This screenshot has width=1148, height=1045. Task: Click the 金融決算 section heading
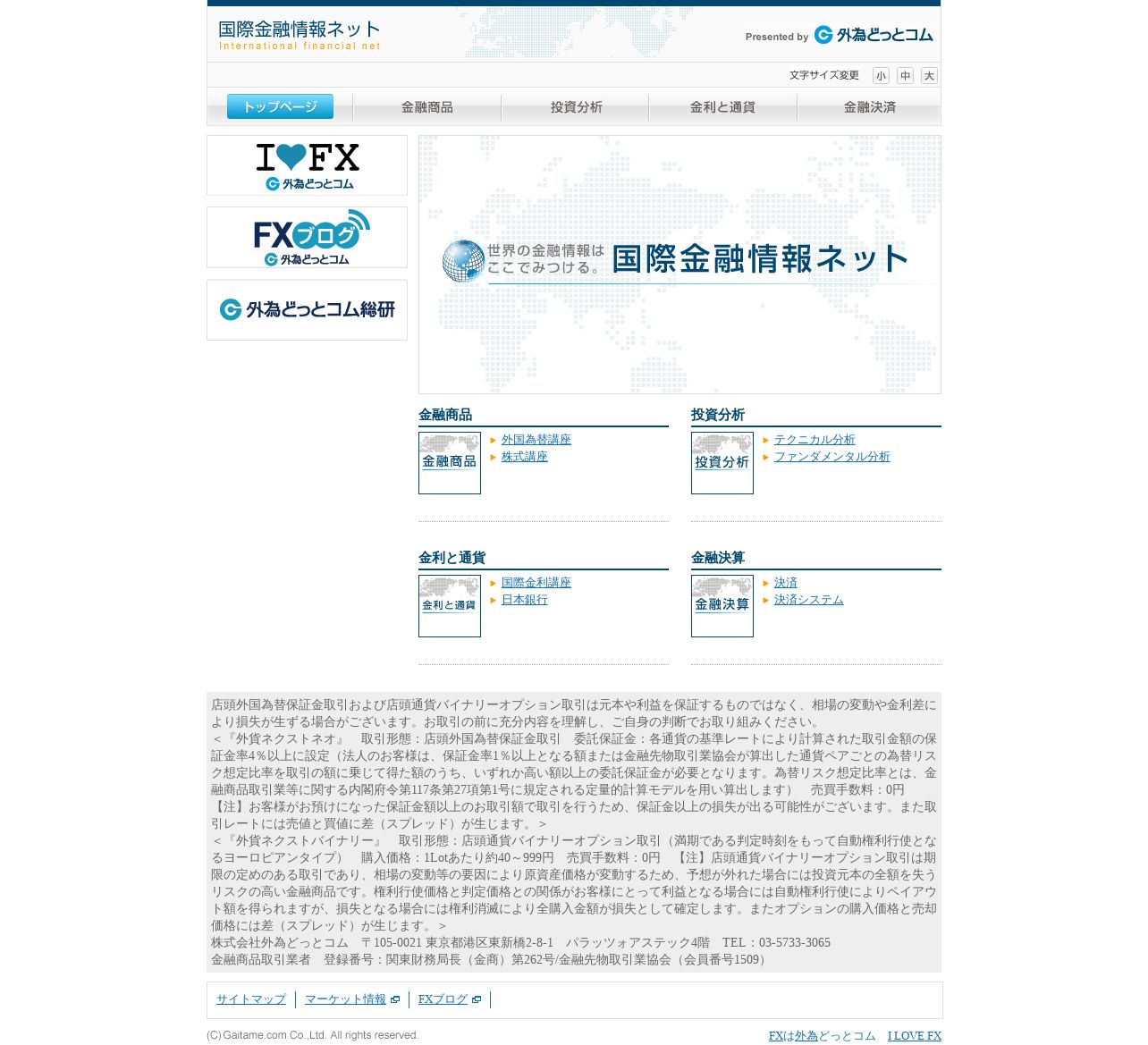coord(718,558)
